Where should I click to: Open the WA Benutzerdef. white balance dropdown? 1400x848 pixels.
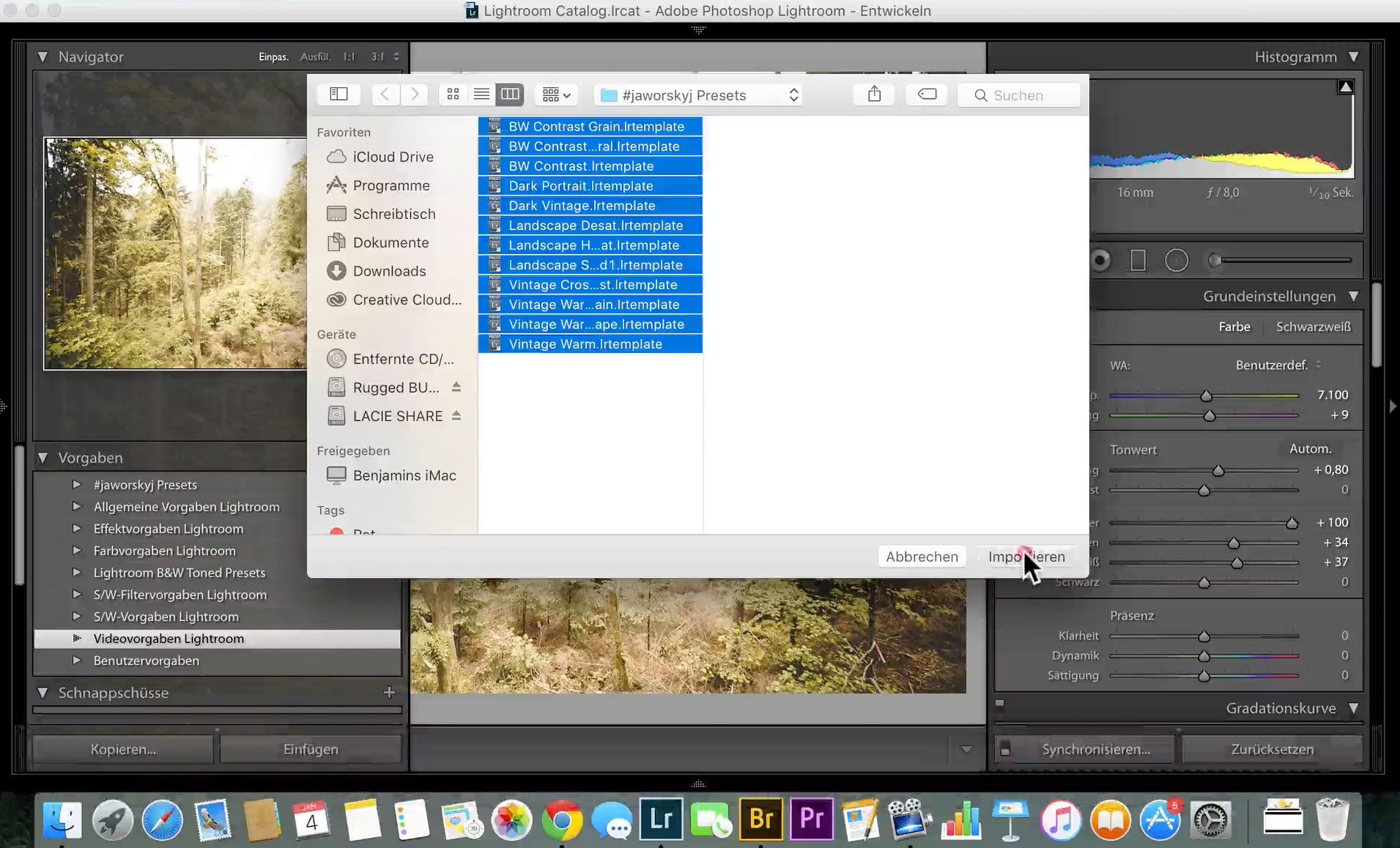[1278, 365]
